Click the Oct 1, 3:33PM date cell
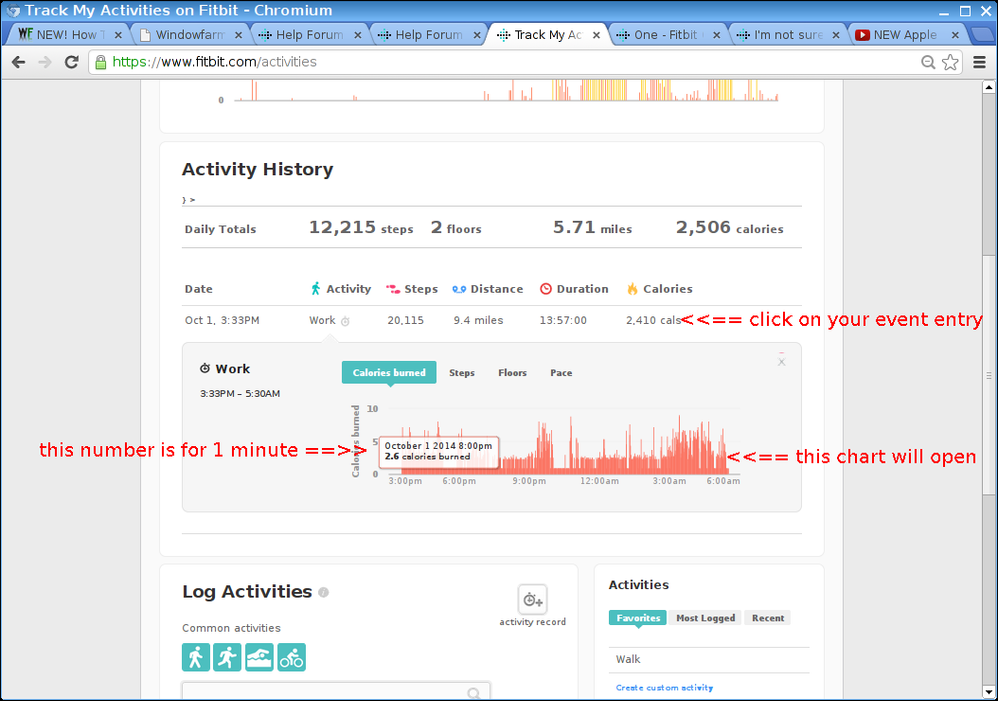 click(222, 320)
